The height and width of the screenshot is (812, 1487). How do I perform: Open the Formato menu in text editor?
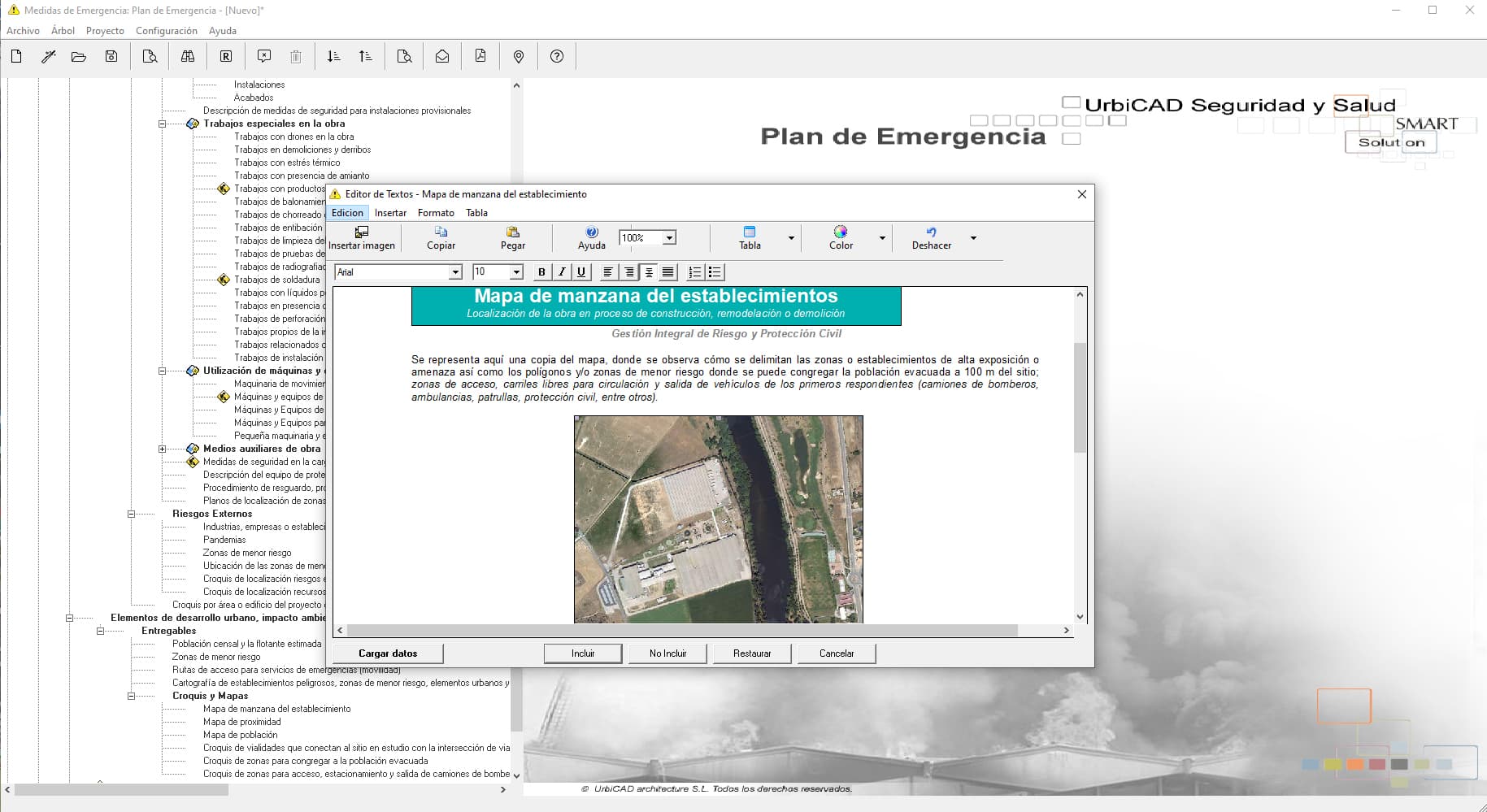pyautogui.click(x=436, y=213)
